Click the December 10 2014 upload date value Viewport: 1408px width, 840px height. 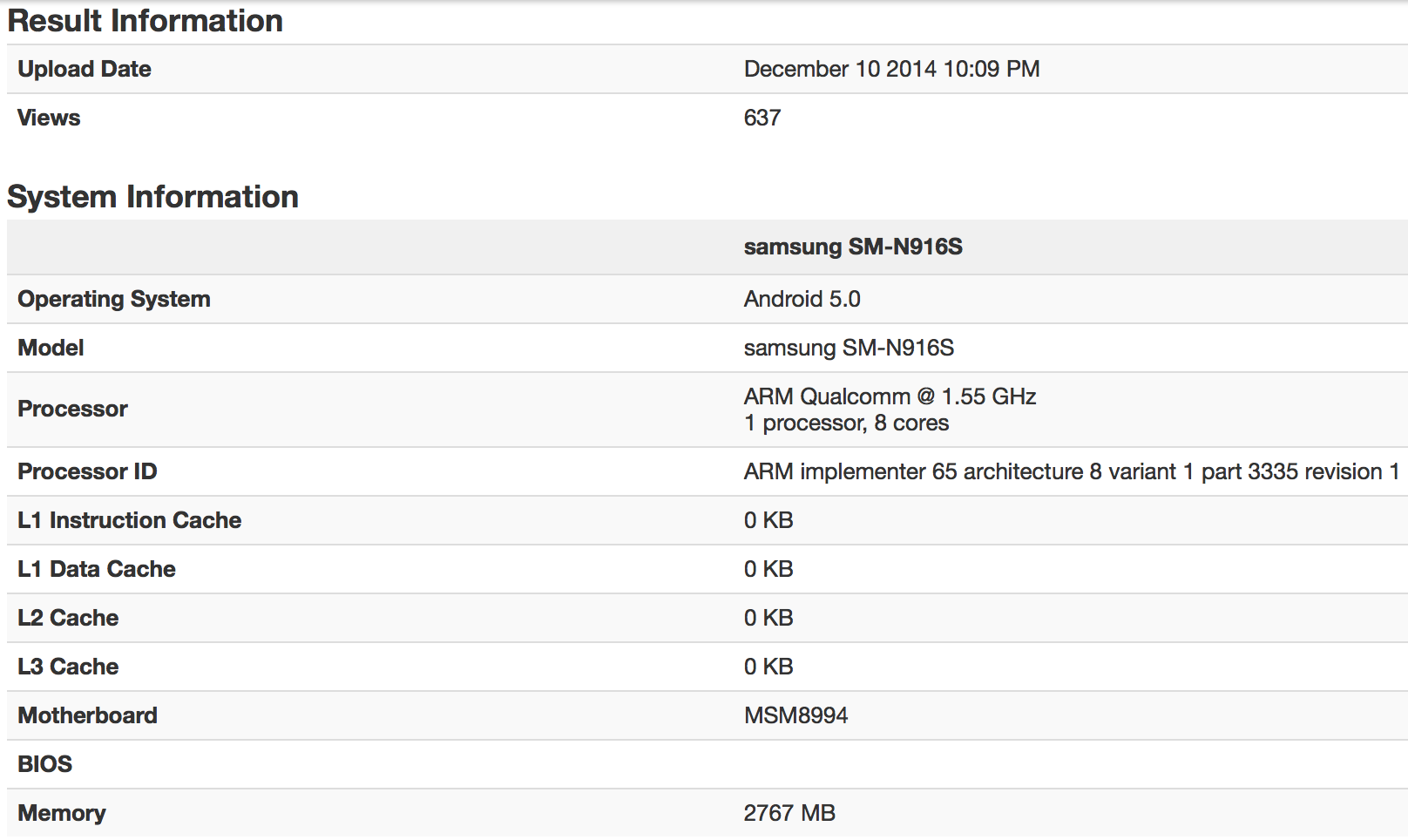click(x=891, y=69)
